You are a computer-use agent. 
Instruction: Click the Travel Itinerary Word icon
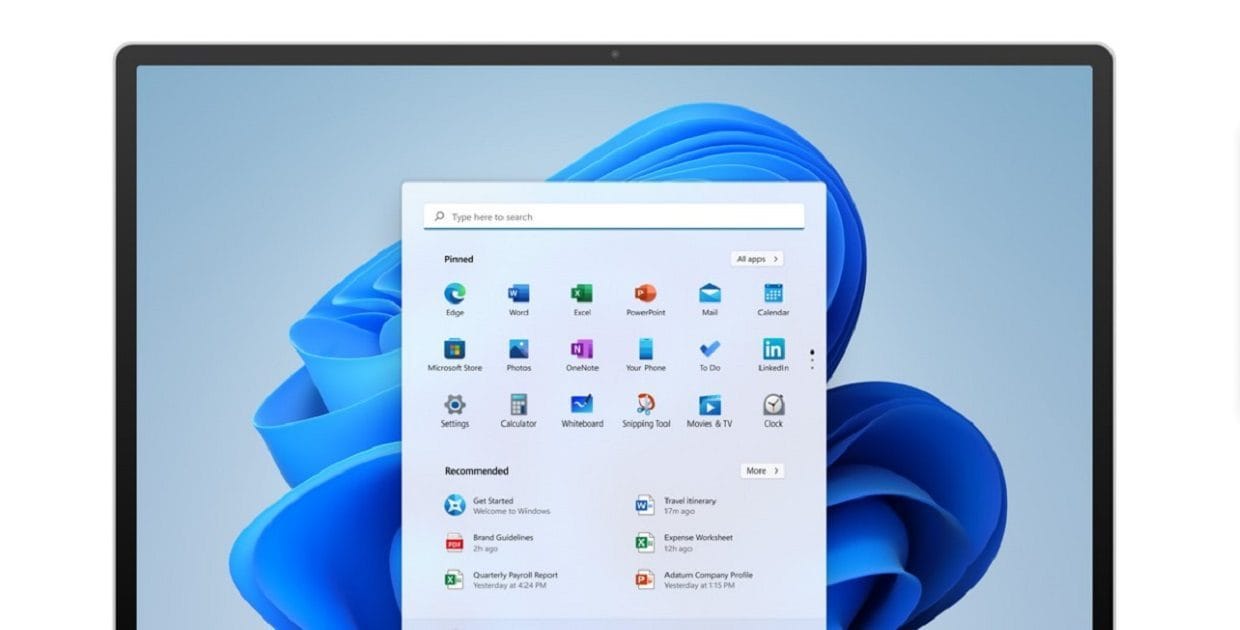[x=645, y=505]
